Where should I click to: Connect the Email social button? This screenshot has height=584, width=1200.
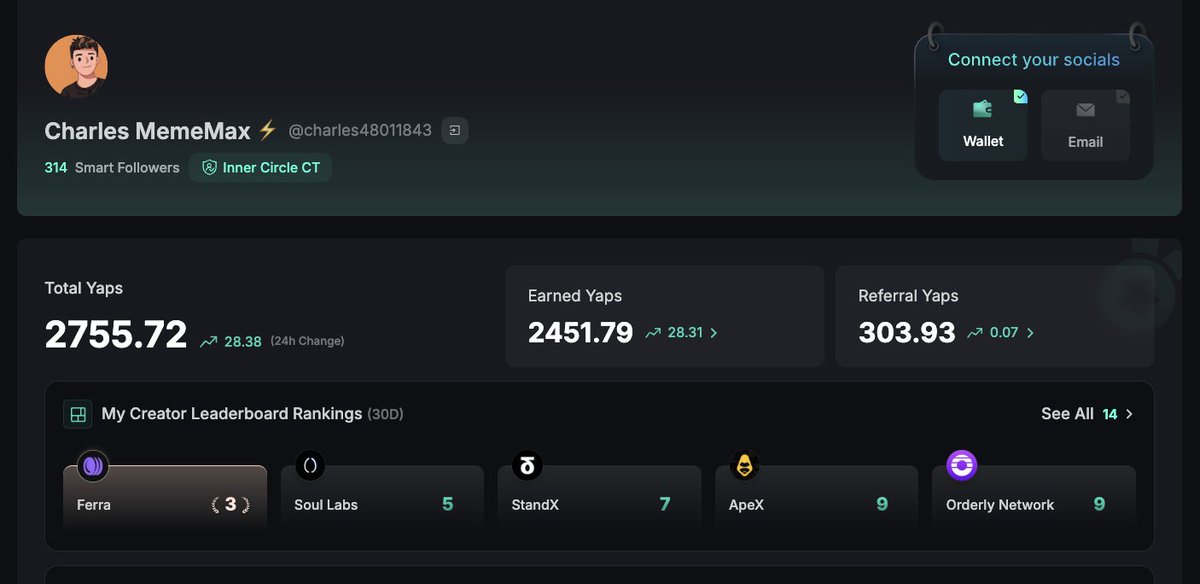(1085, 125)
